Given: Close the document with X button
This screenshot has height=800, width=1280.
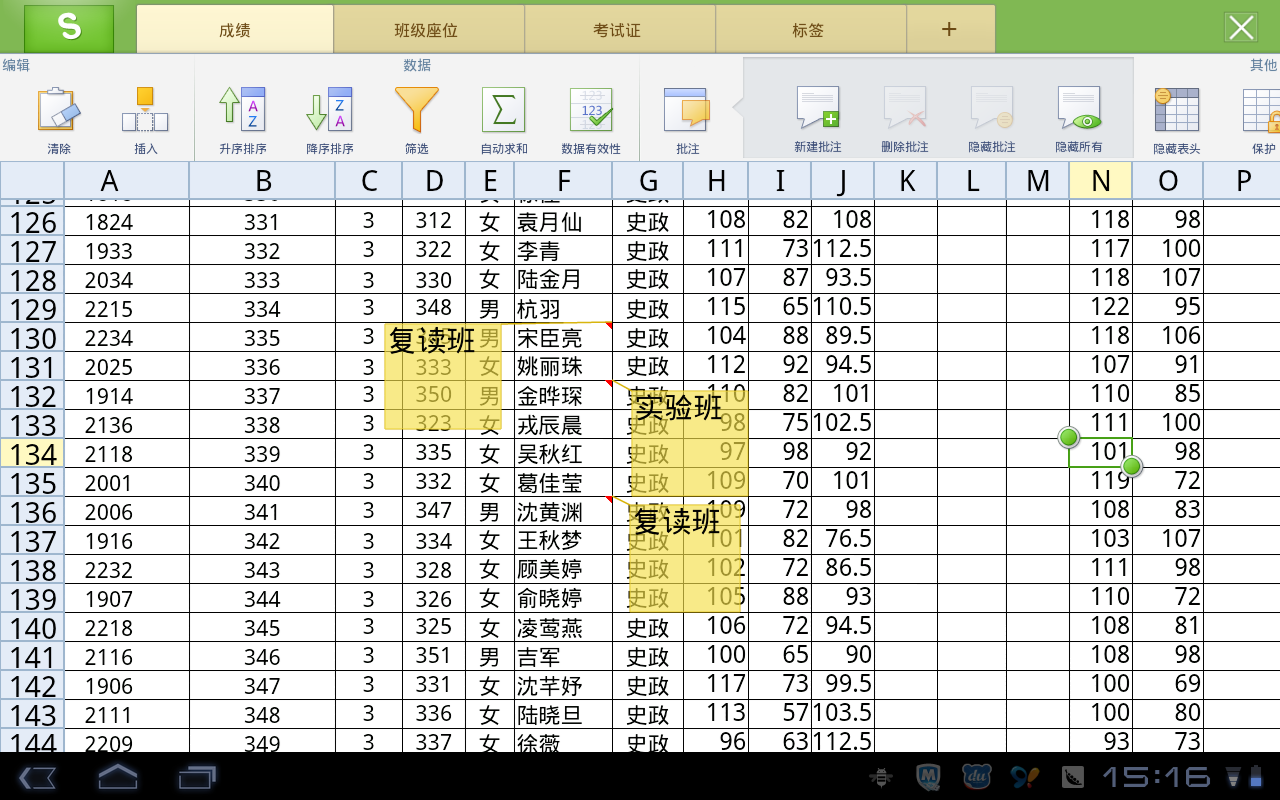Looking at the screenshot, I should pos(1241,28).
